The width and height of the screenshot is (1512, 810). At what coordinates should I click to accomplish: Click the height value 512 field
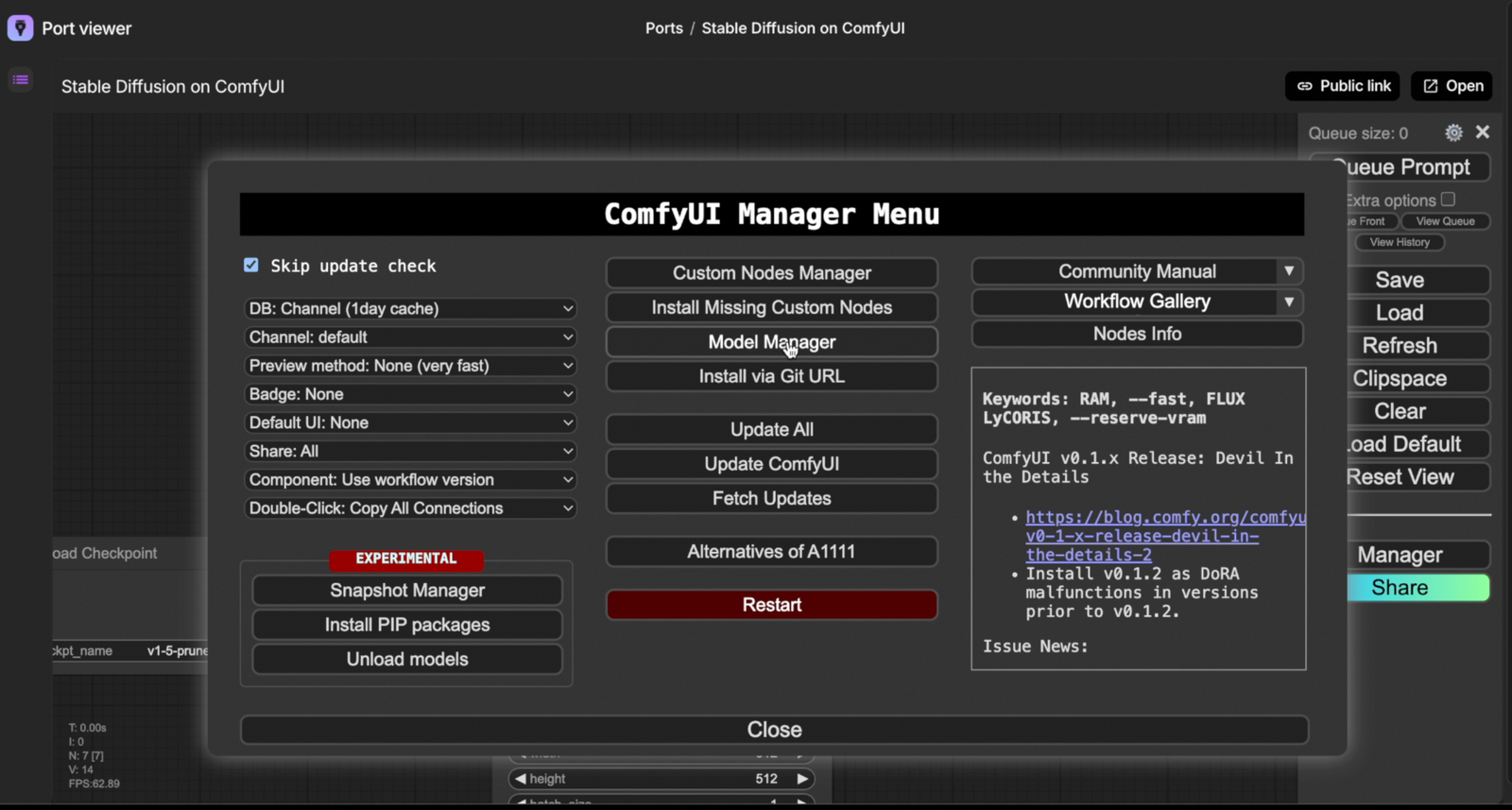tap(766, 779)
